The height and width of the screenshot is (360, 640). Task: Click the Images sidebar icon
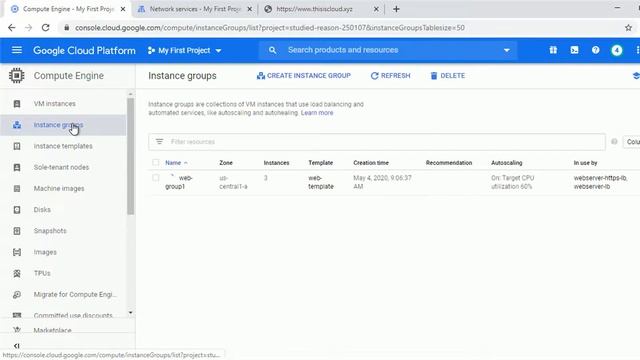coord(17,252)
